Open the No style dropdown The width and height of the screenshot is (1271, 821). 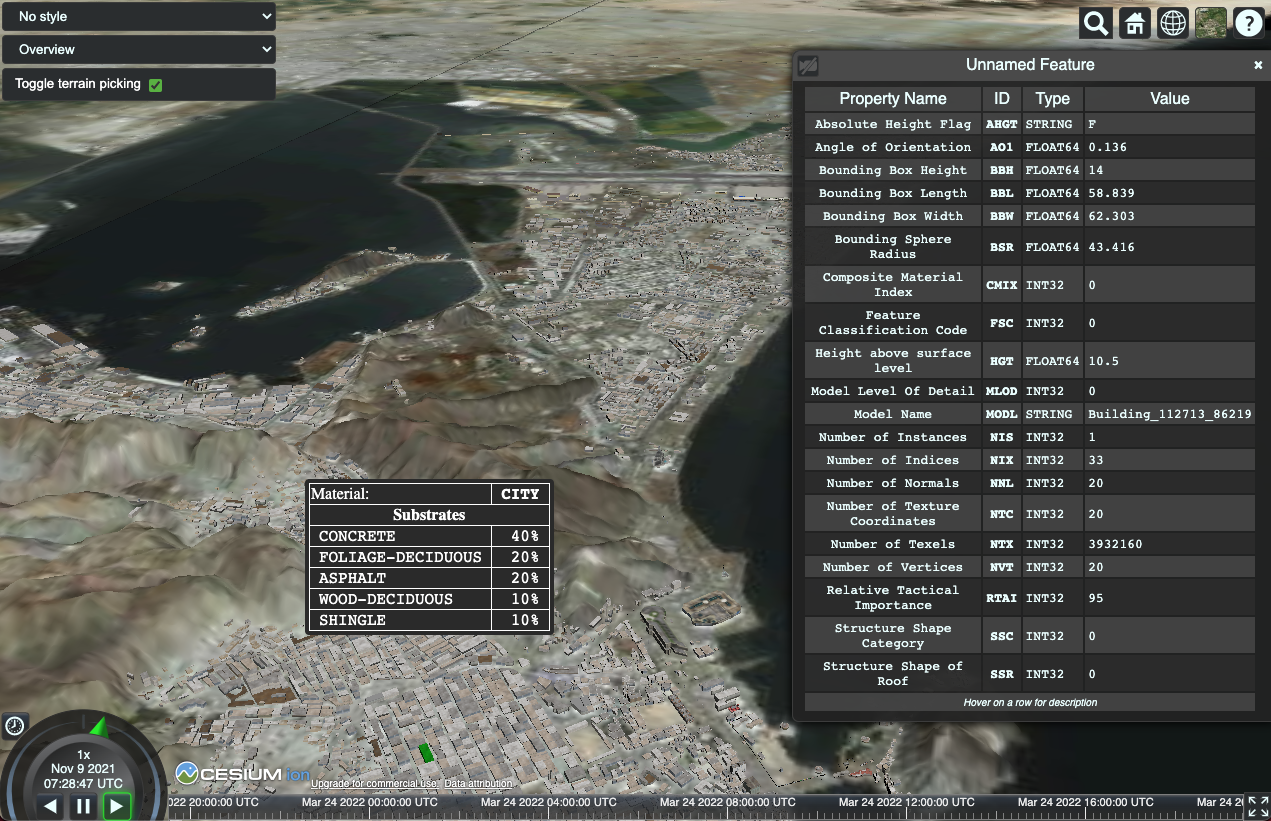pyautogui.click(x=138, y=16)
